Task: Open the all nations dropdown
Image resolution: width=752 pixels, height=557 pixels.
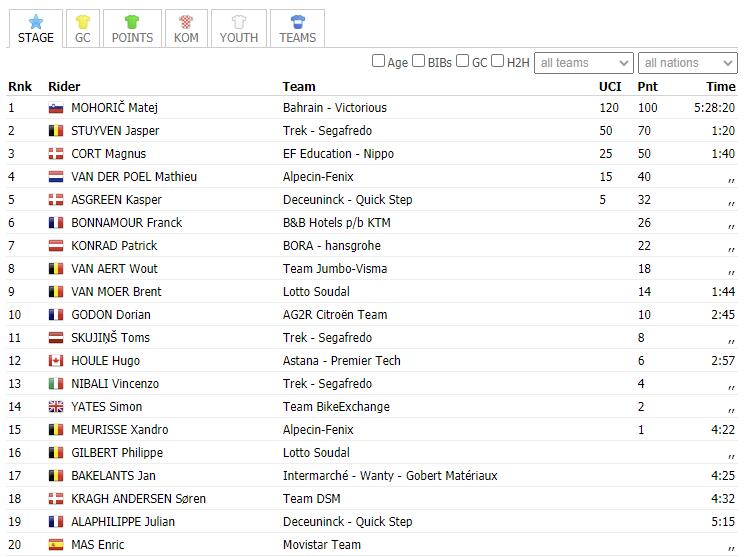Action: [x=688, y=63]
